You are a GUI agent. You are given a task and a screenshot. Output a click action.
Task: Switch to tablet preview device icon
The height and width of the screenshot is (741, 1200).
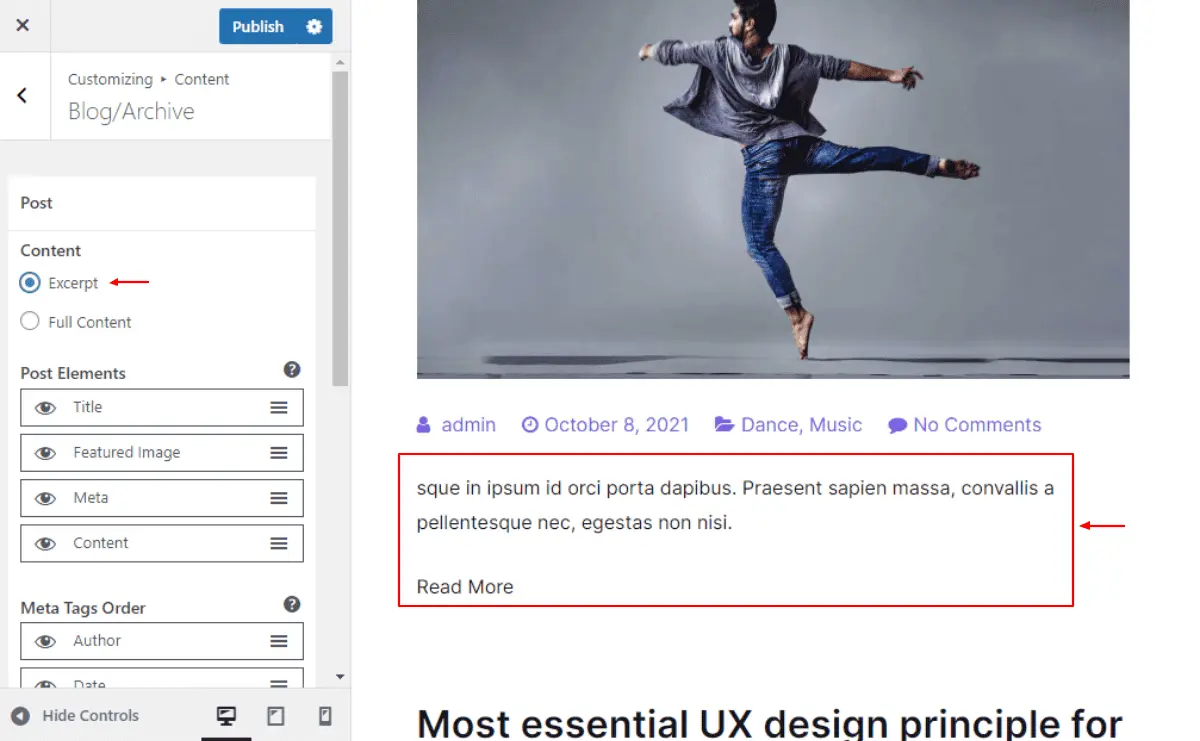(x=276, y=716)
